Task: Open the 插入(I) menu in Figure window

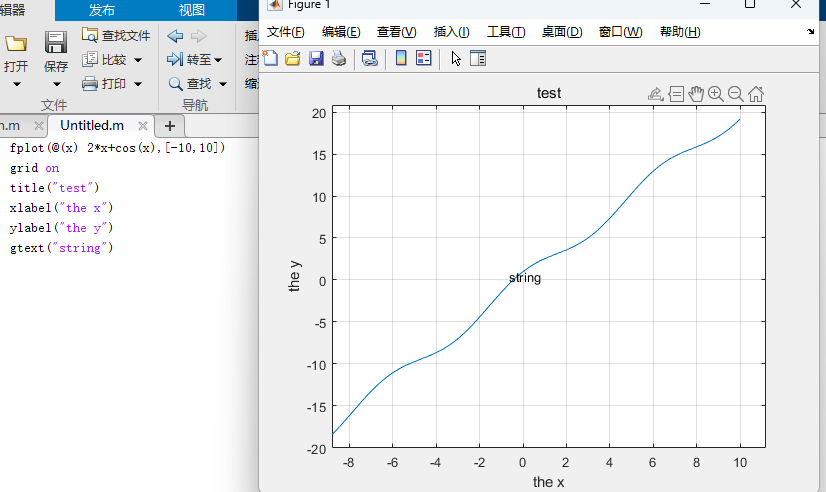Action: tap(451, 32)
